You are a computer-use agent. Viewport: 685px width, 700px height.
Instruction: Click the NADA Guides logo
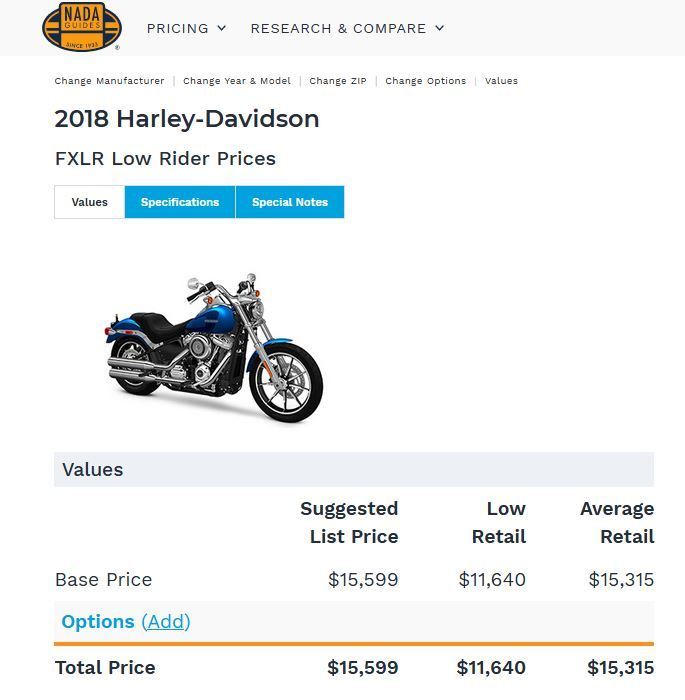coord(82,27)
